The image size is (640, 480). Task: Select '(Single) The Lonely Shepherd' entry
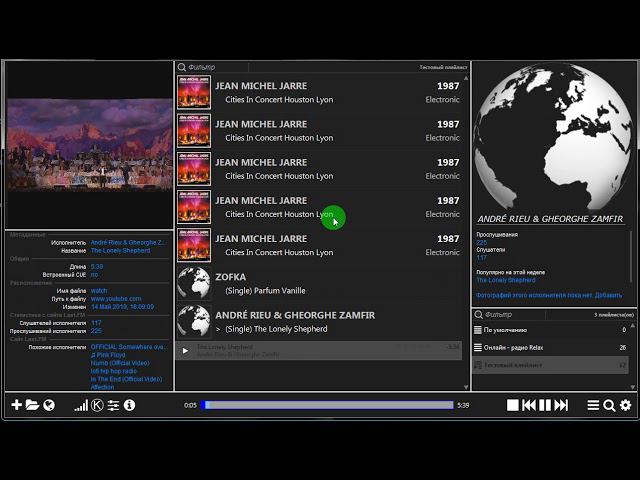(276, 329)
